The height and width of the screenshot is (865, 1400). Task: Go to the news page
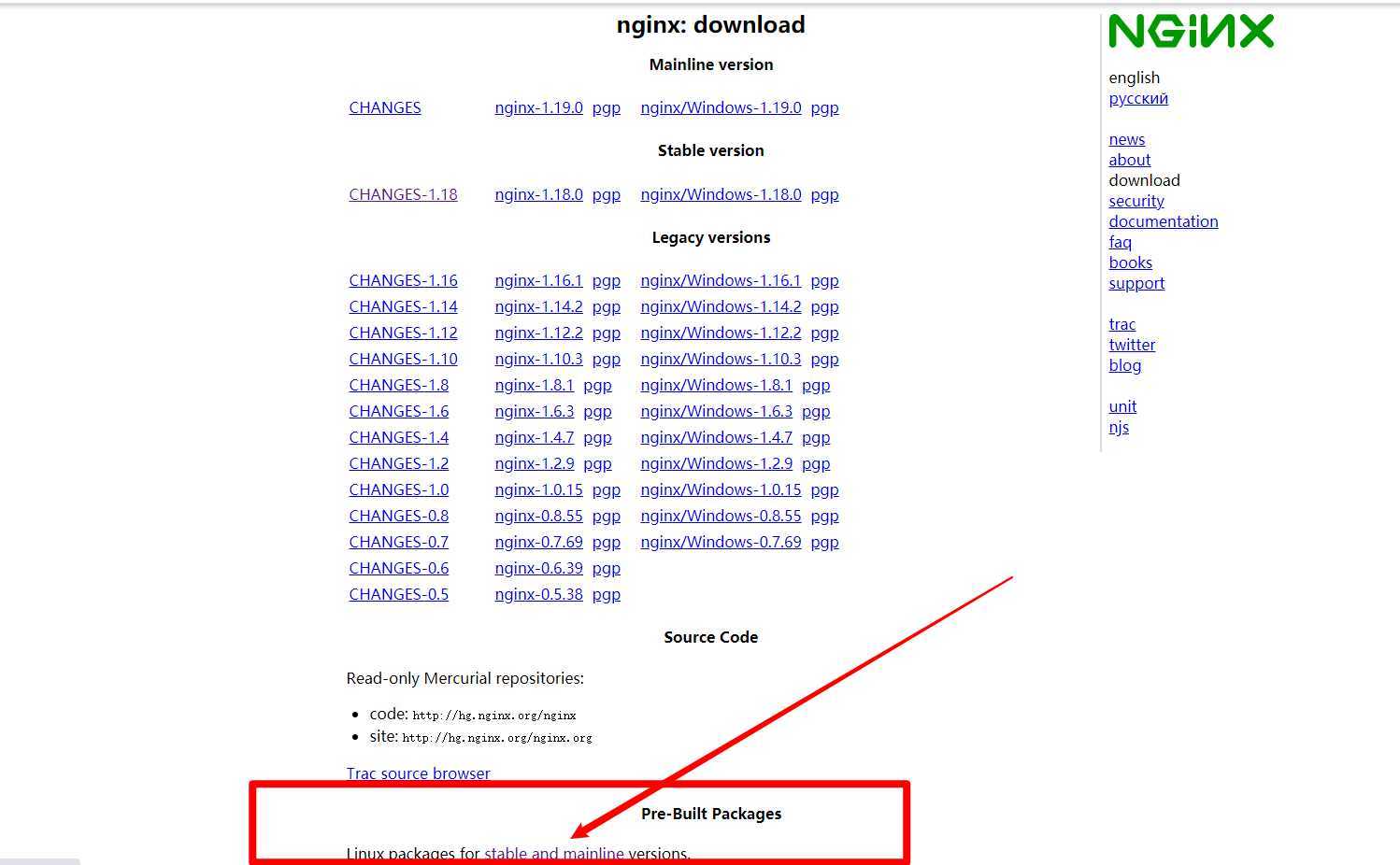click(1126, 139)
